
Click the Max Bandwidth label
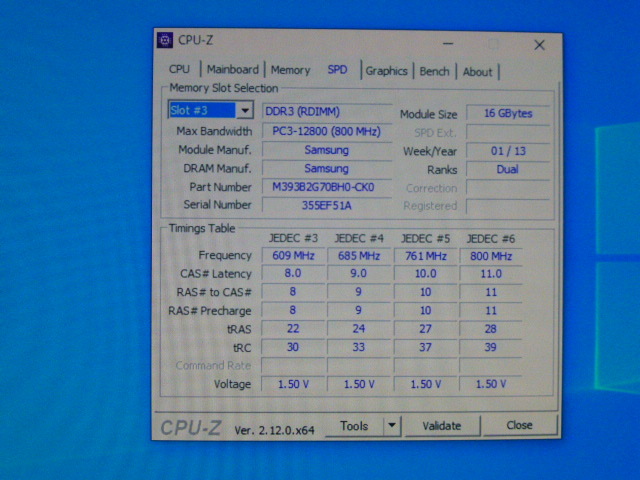[x=214, y=131]
